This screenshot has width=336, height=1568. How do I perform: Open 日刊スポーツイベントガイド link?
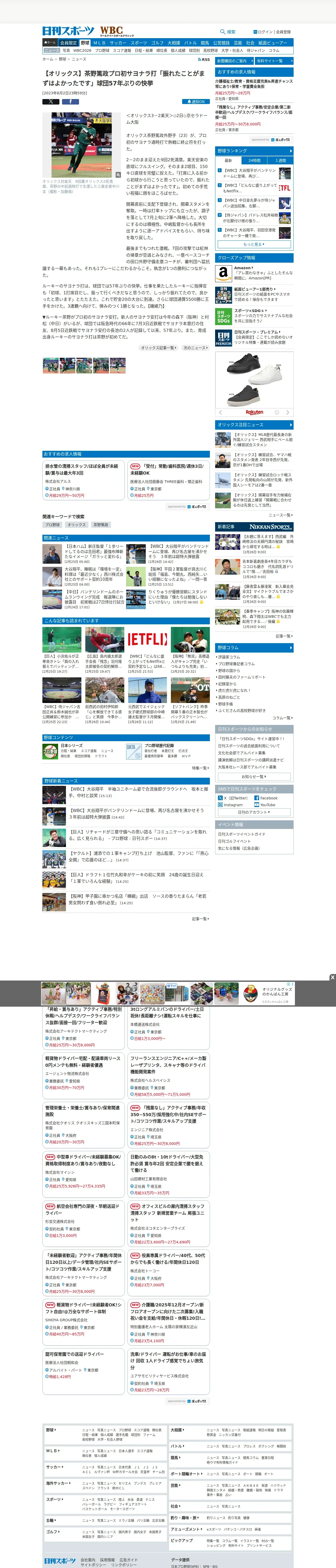pyautogui.click(x=242, y=834)
